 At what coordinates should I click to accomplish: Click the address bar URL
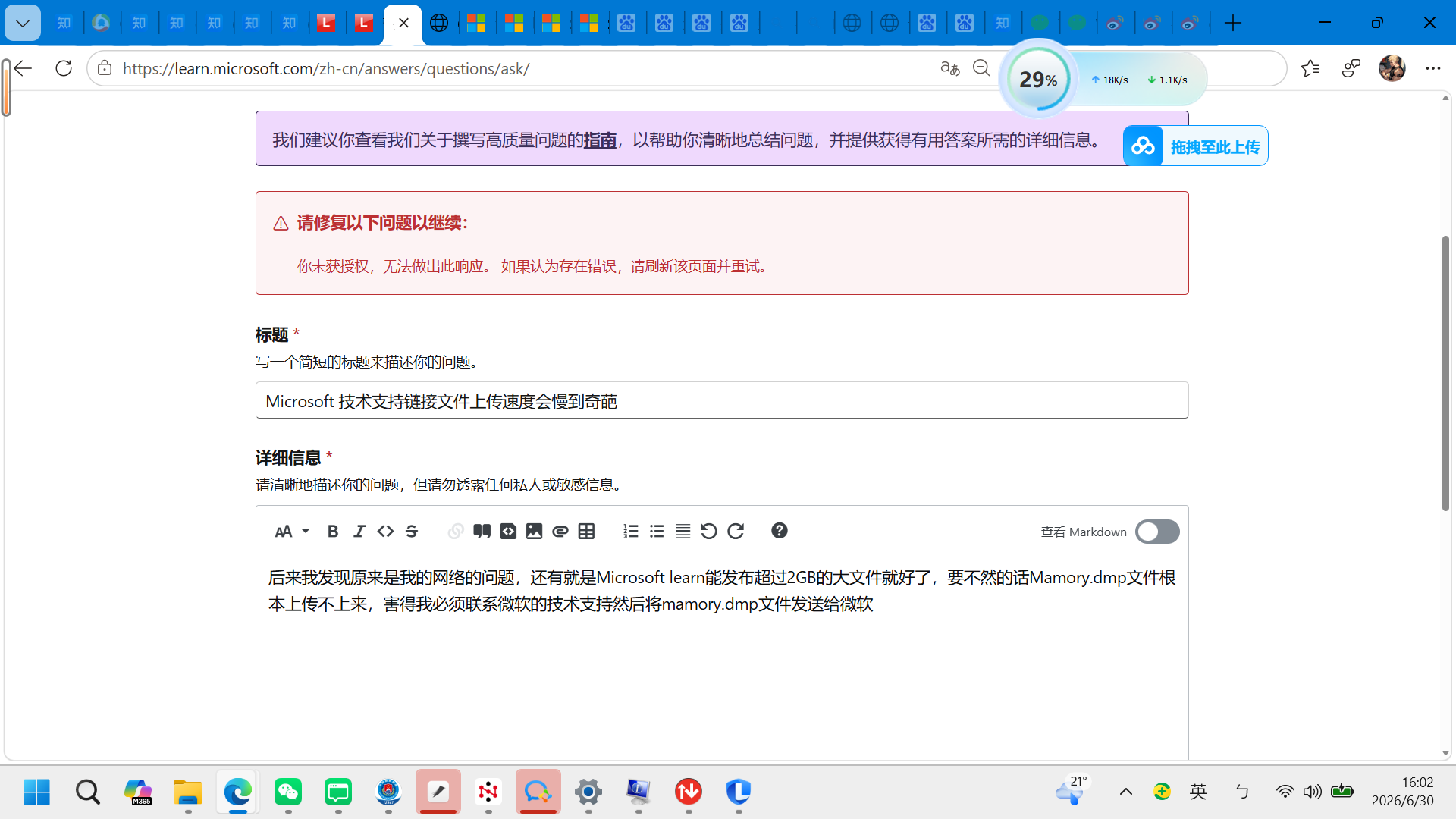(326, 69)
